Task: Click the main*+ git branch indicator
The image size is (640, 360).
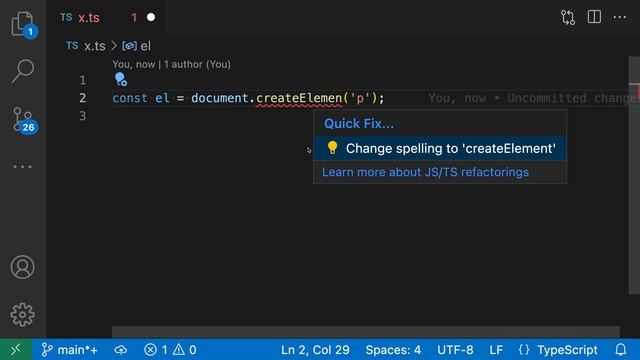Action: coord(69,350)
